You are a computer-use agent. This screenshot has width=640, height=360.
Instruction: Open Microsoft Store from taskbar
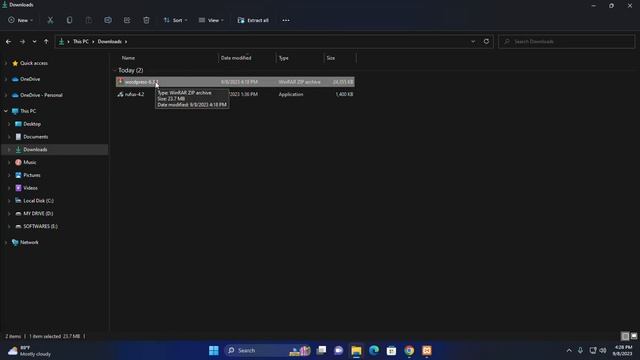coord(391,351)
